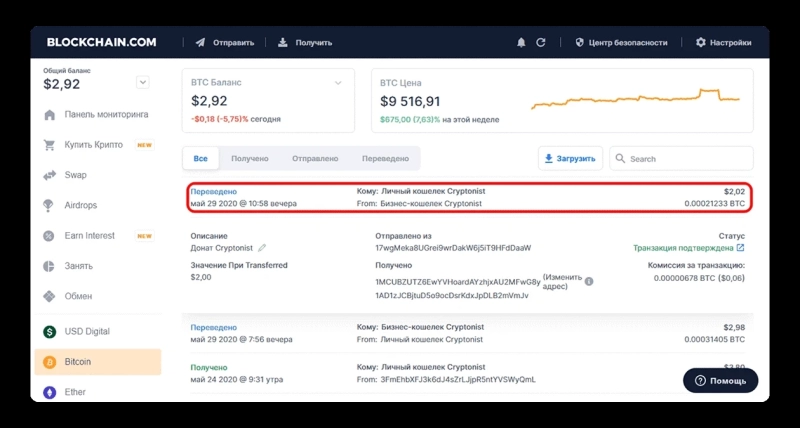Switch to the Переведено tab
Screen dimensions: 800x428
pyautogui.click(x=385, y=159)
